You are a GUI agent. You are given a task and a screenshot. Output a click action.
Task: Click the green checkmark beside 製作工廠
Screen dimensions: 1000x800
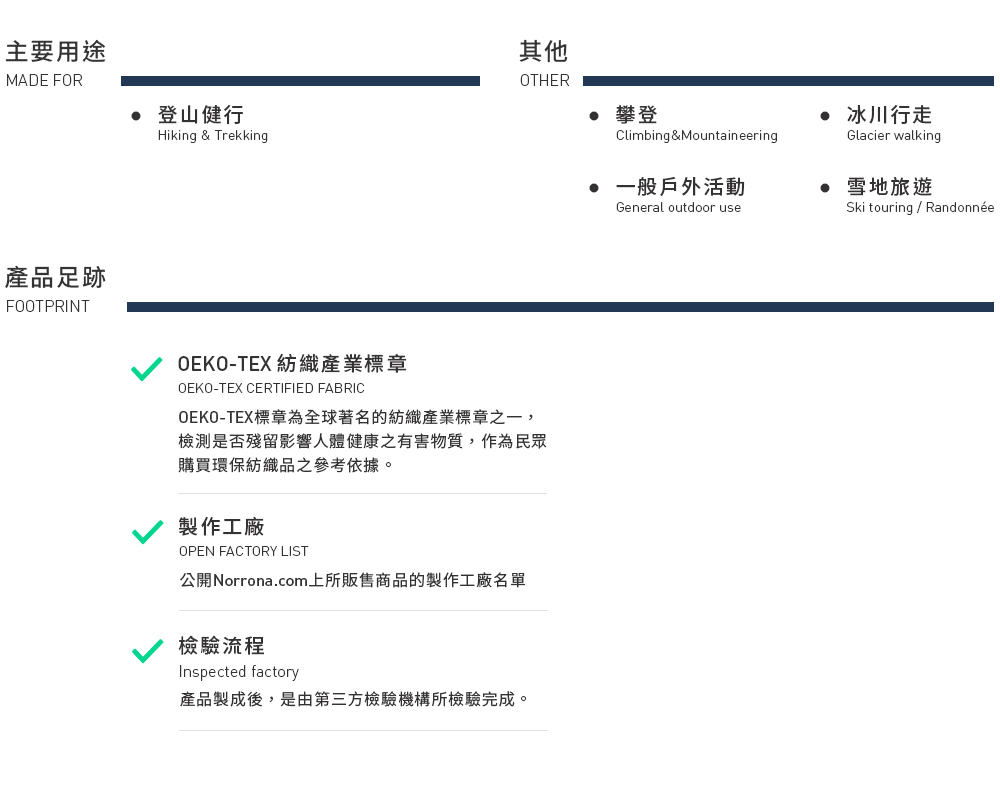pyautogui.click(x=147, y=532)
